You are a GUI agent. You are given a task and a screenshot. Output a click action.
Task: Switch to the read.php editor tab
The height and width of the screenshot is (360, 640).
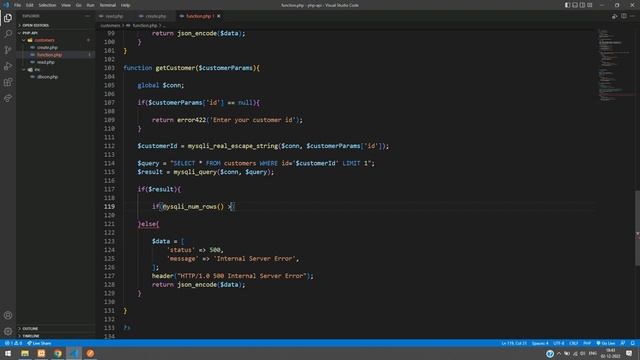tap(114, 16)
